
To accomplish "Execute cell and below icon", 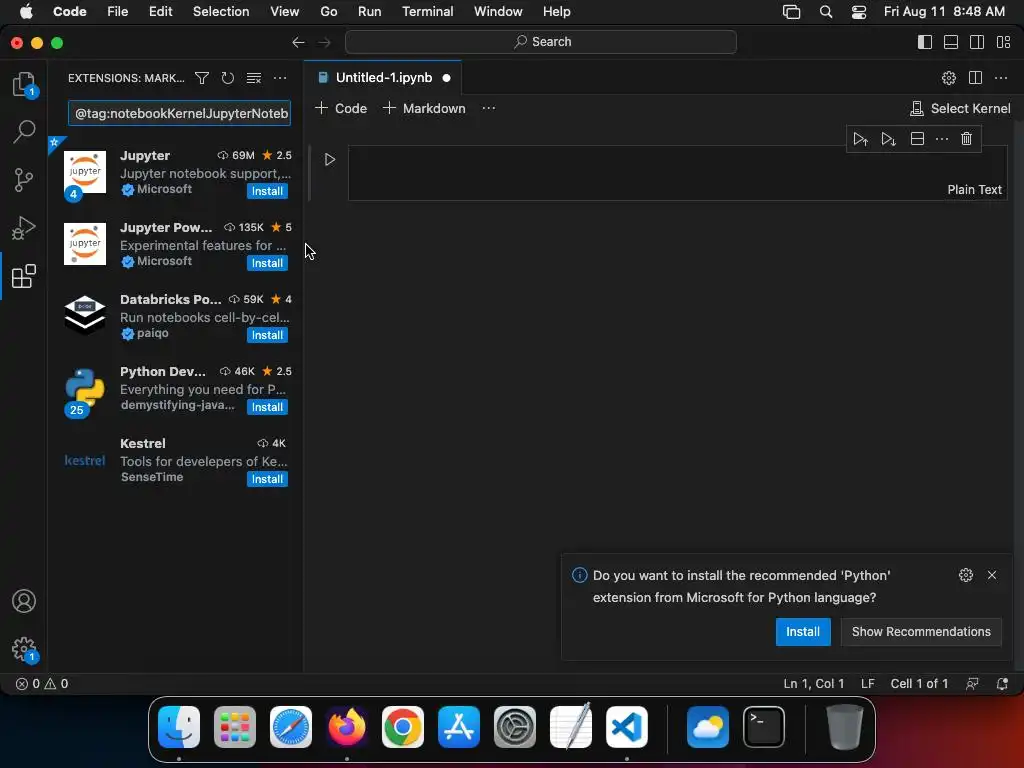I will [888, 139].
